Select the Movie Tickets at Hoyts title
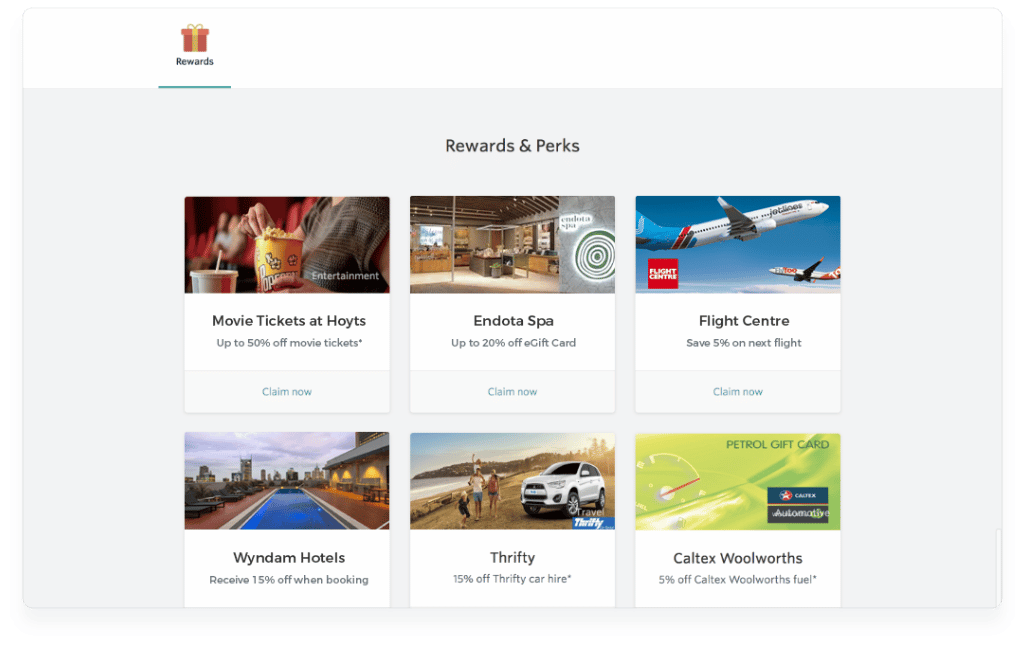This screenshot has height=646, width=1025. pyautogui.click(x=289, y=321)
